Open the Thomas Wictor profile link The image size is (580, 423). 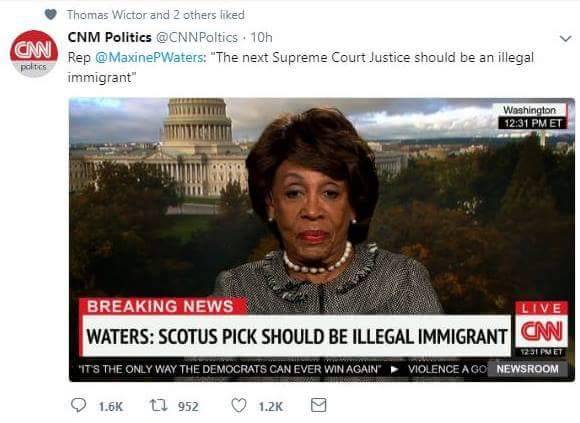coord(107,15)
